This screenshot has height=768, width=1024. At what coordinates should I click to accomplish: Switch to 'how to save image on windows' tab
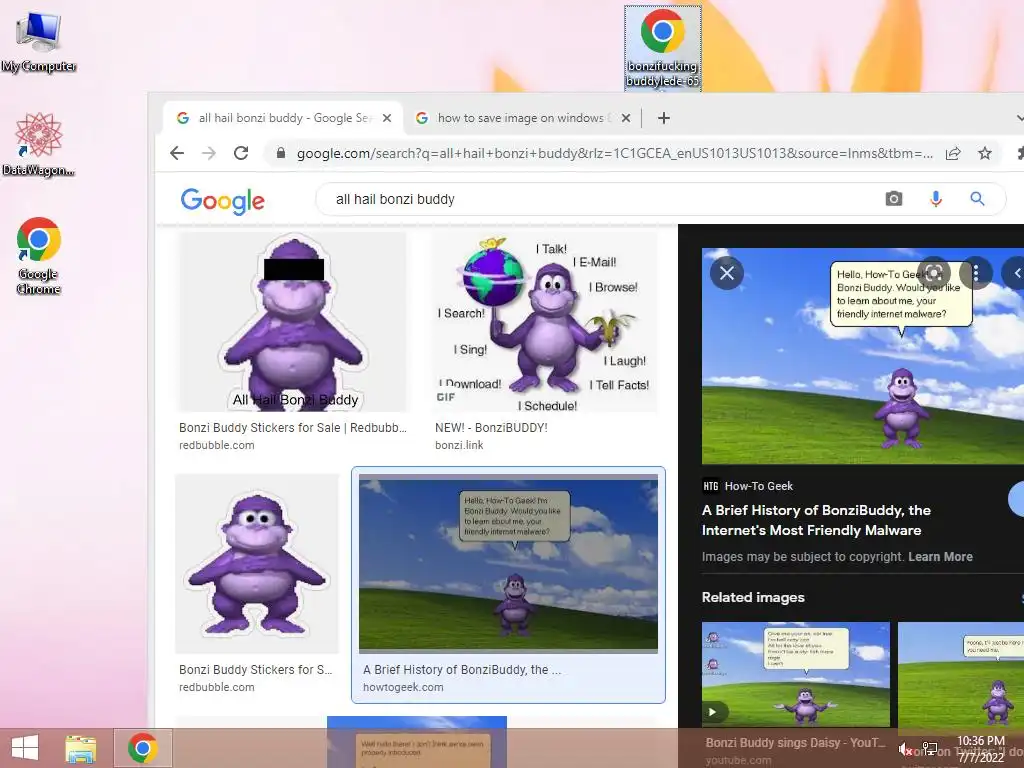(520, 118)
